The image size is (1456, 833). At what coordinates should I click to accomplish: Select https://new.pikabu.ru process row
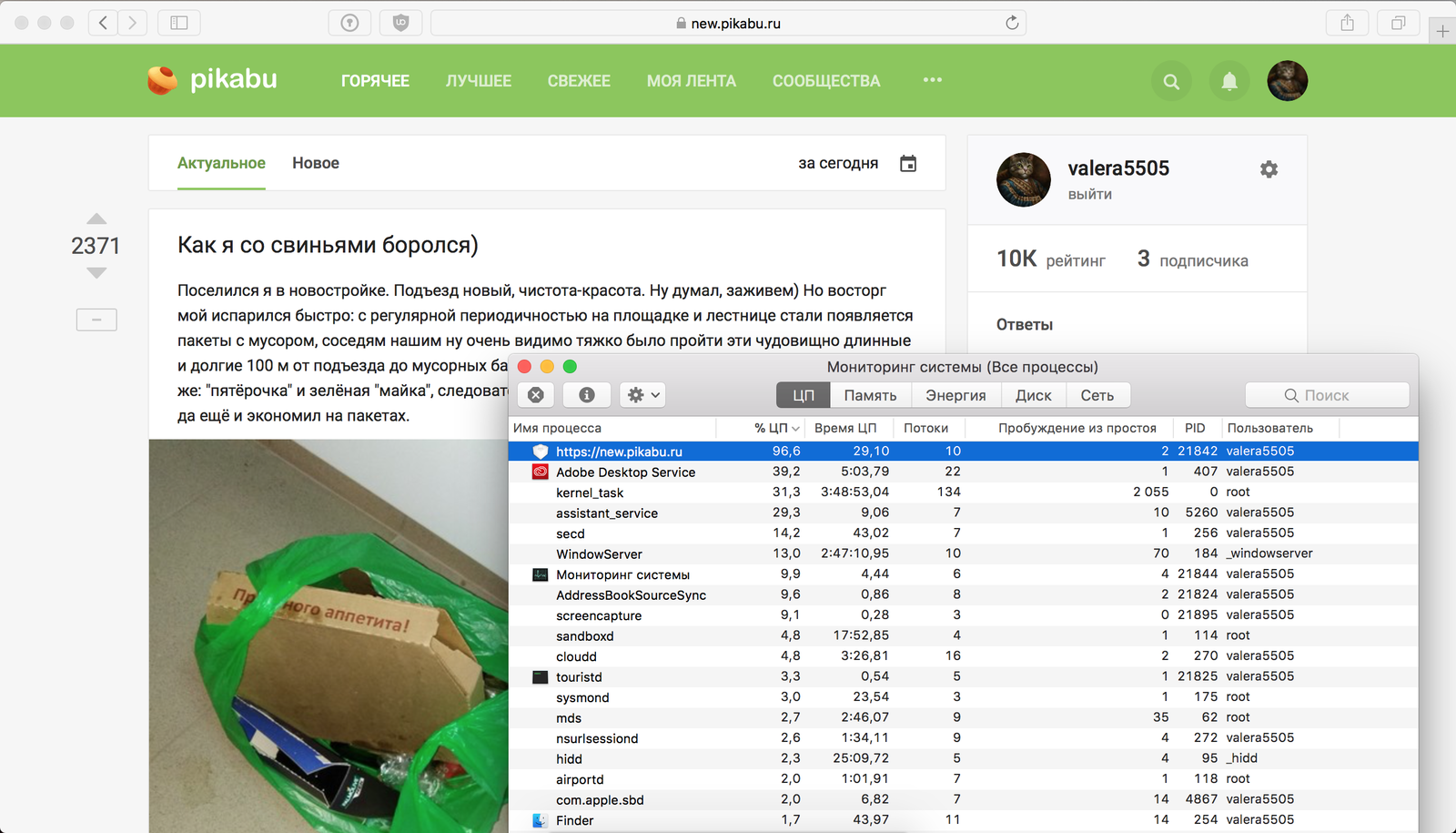[x=963, y=451]
